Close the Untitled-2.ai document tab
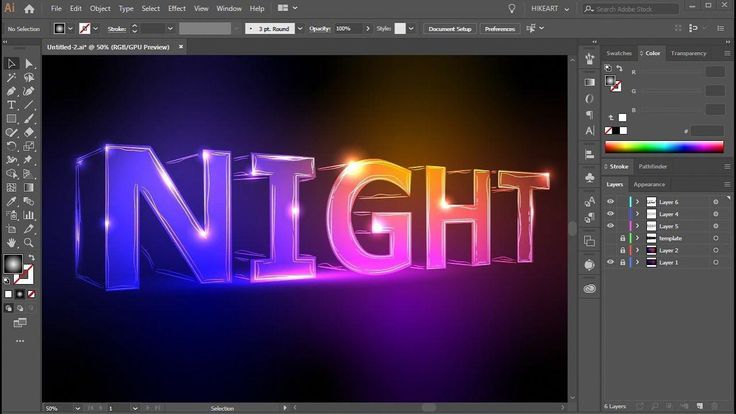 181,46
